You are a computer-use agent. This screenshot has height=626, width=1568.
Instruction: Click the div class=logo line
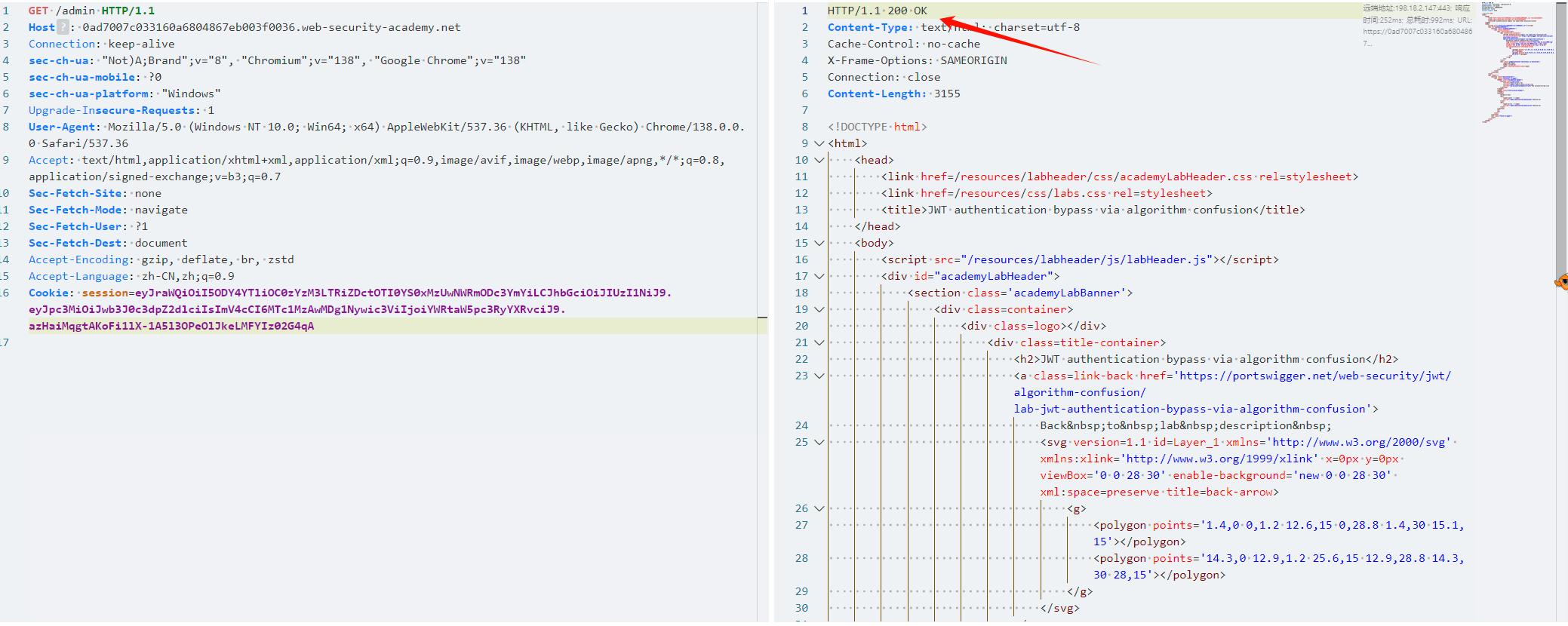coord(1034,326)
